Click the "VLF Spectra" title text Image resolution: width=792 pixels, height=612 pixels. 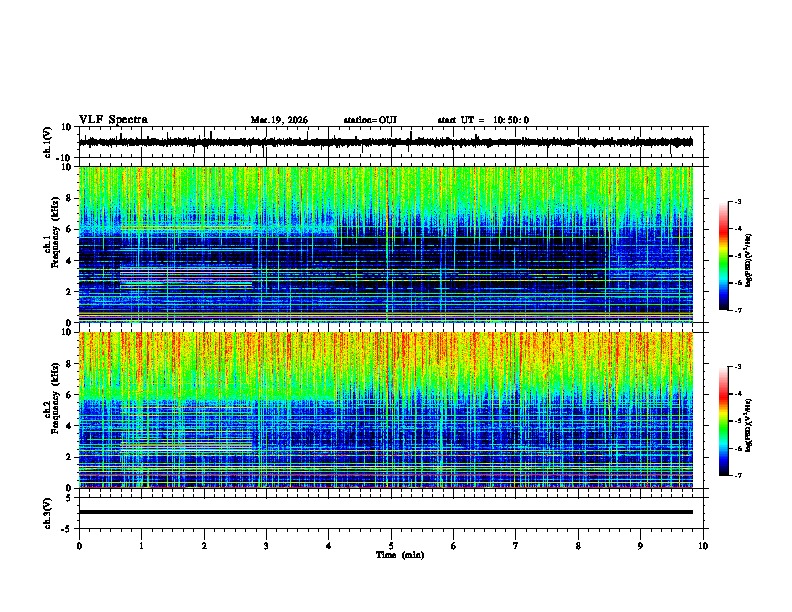click(x=113, y=120)
